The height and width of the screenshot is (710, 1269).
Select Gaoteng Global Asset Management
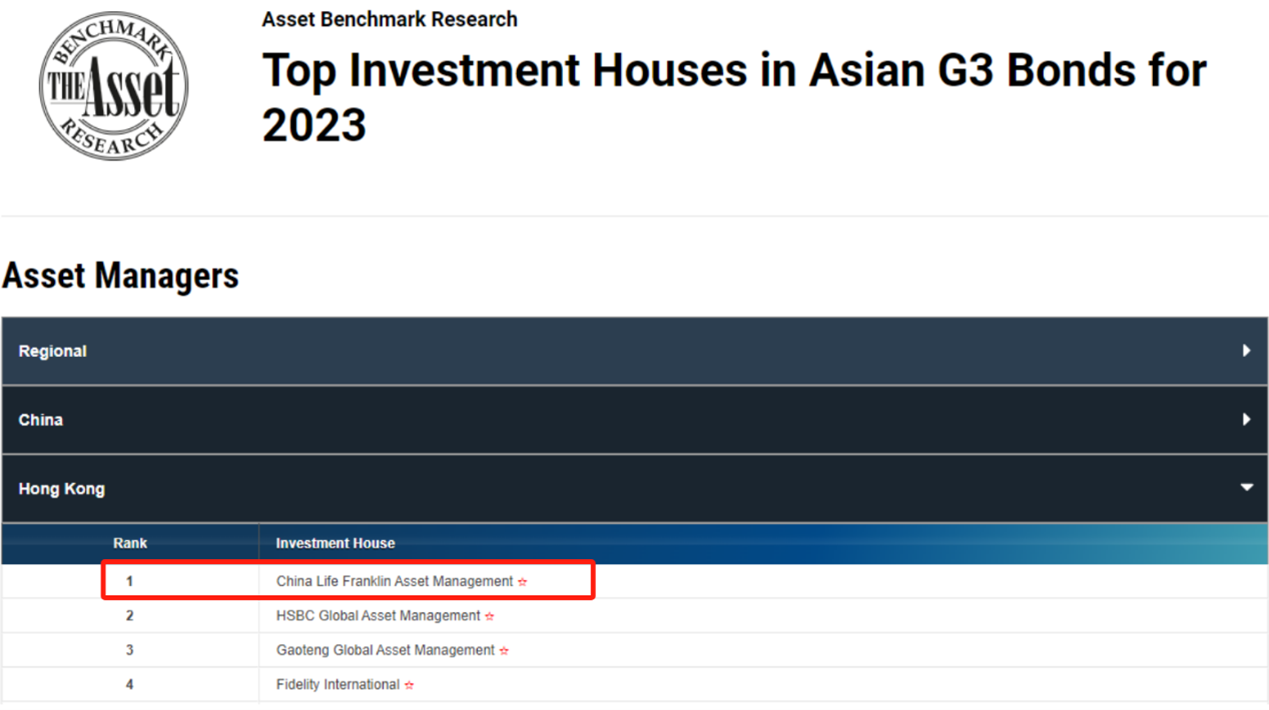click(385, 650)
